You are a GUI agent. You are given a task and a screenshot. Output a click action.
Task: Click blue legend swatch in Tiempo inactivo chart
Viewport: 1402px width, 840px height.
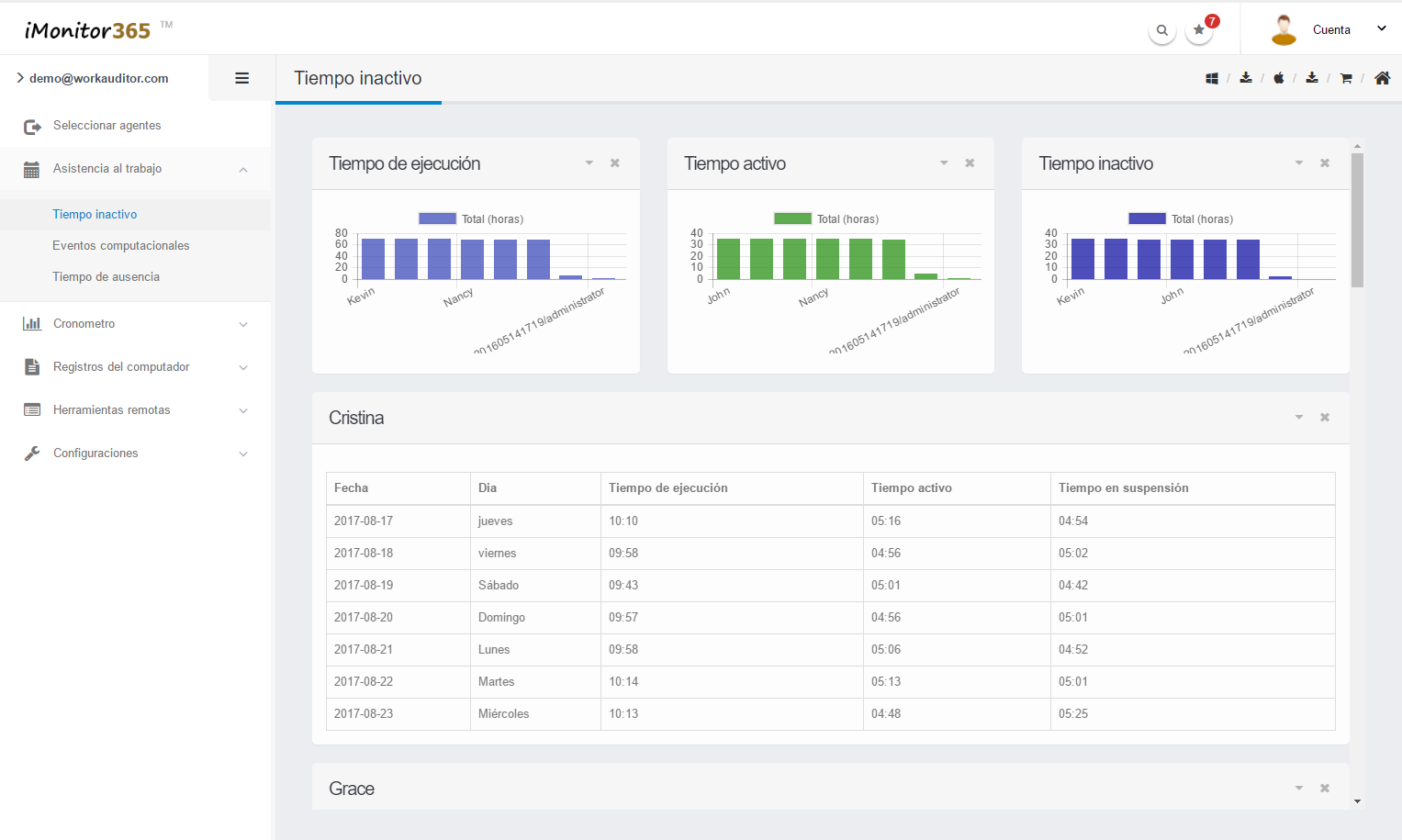pyautogui.click(x=1147, y=219)
